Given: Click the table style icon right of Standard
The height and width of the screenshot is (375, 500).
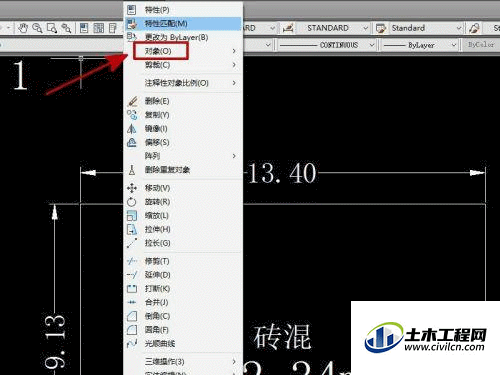Looking at the screenshot, I should pos(474,28).
